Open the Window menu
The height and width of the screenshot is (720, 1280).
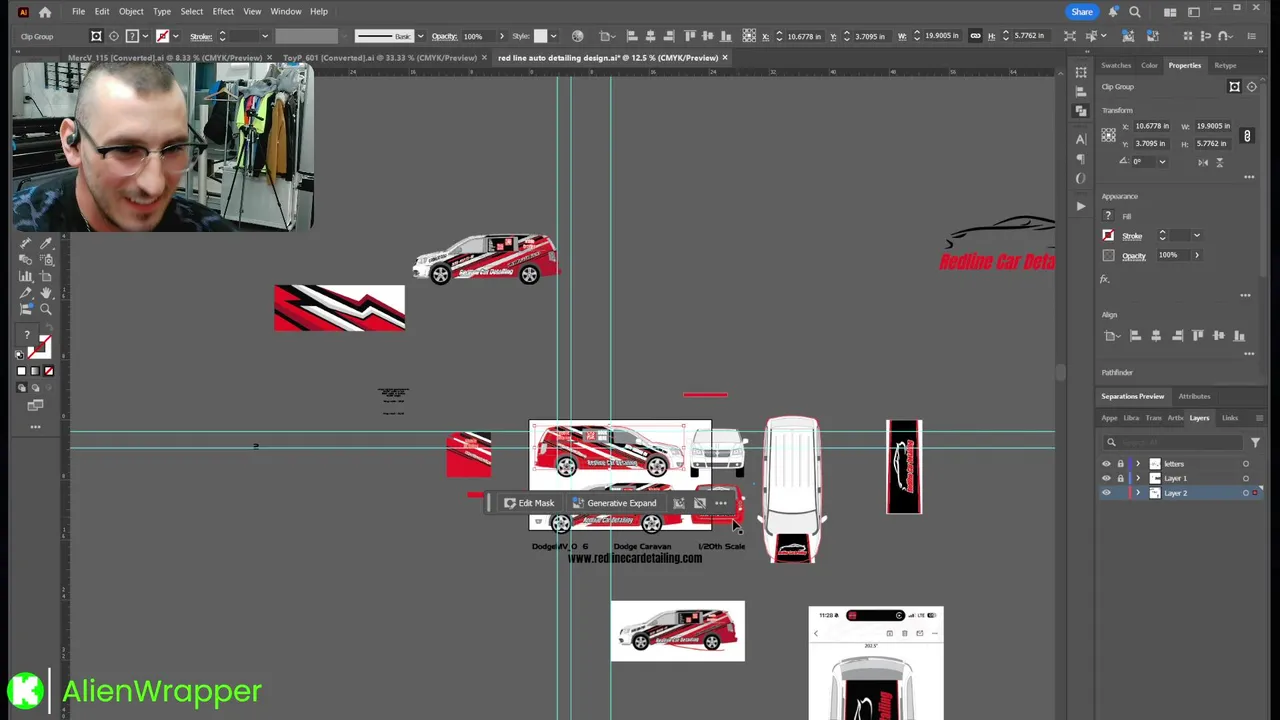286,12
